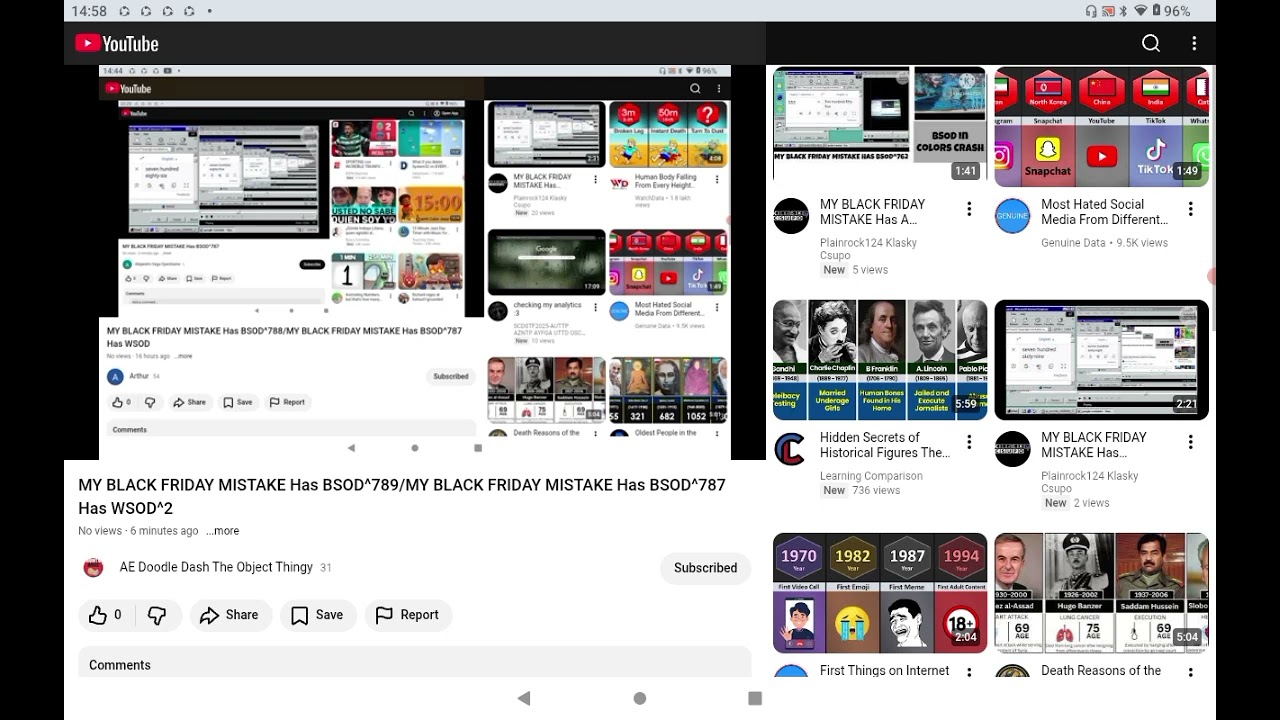Tap the Android recent apps button
This screenshot has height=720, width=1280.
(755, 698)
